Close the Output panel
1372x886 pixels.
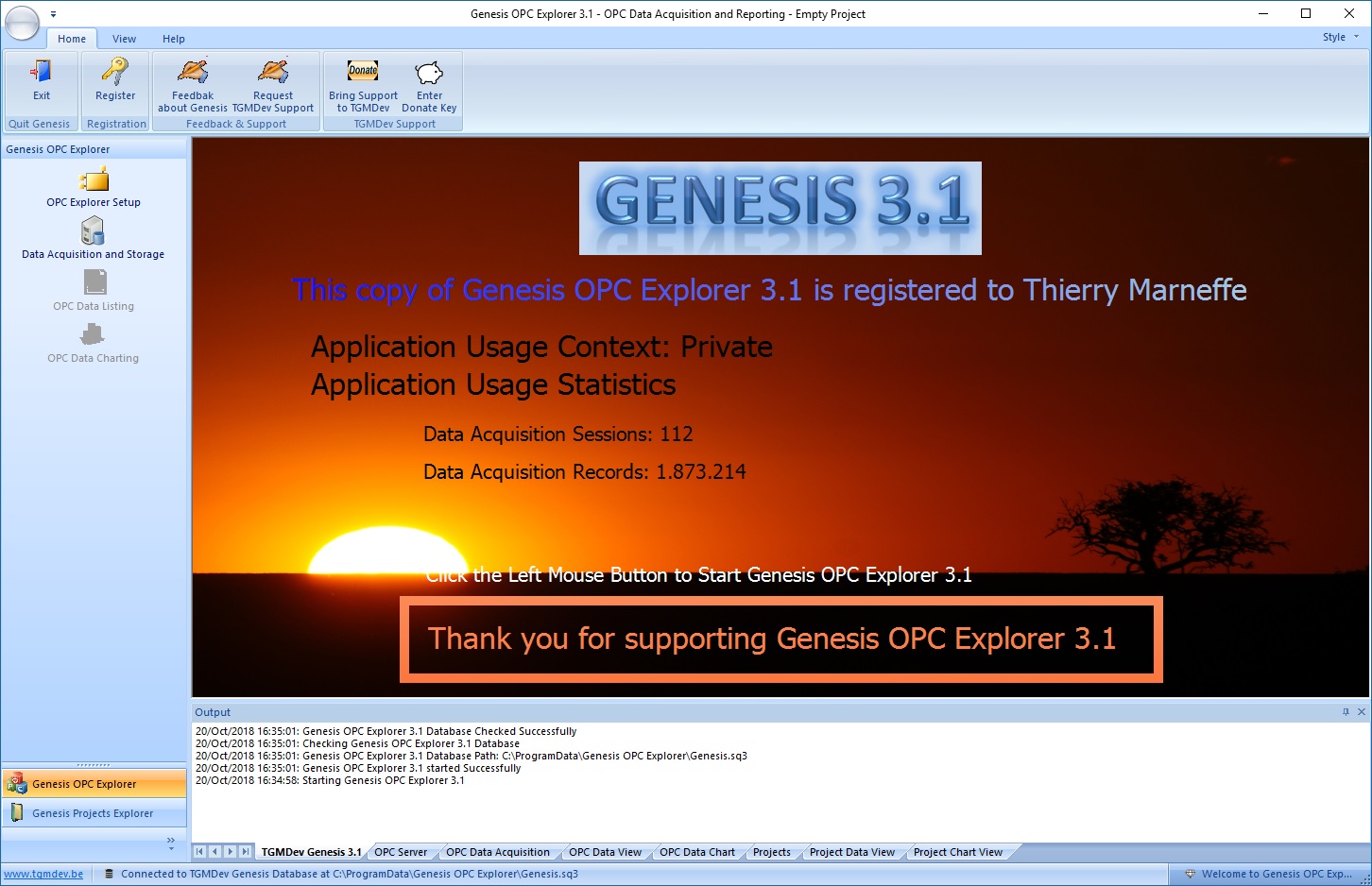pos(1362,712)
